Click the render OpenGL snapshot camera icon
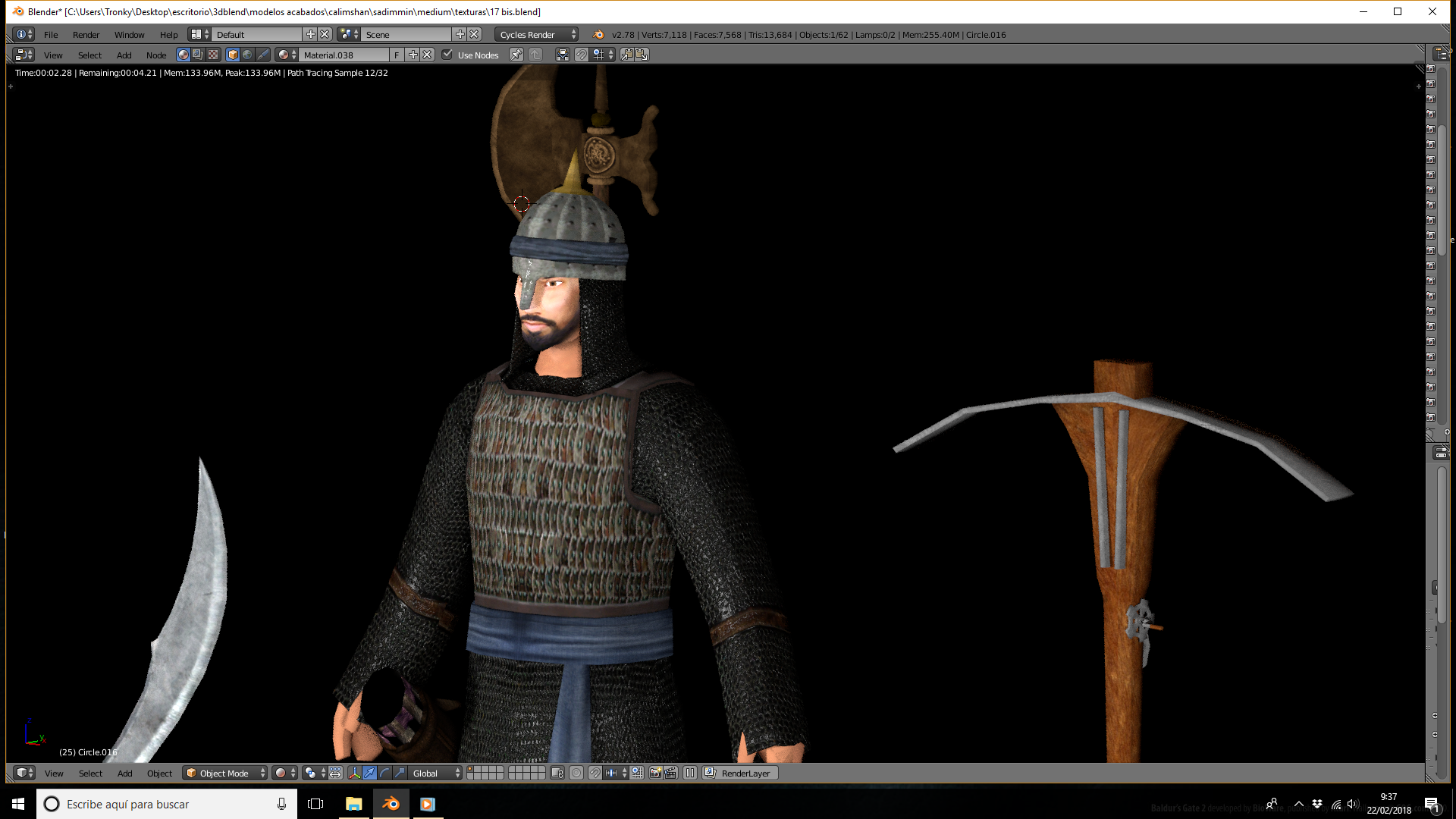1456x819 pixels. click(655, 773)
